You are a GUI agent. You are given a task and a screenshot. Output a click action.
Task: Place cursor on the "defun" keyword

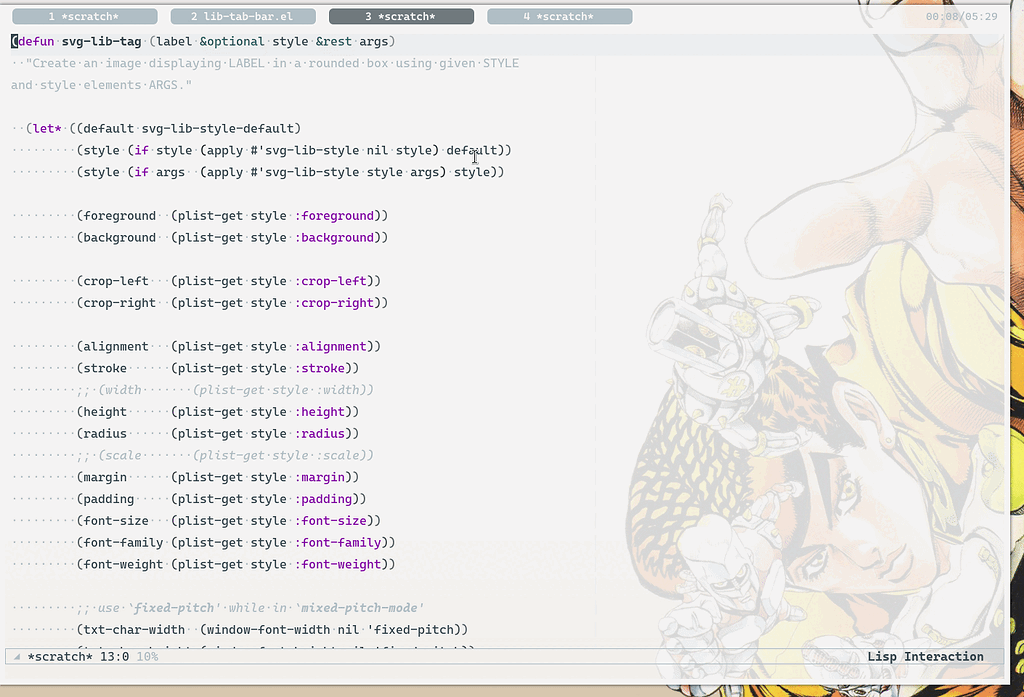coord(33,41)
